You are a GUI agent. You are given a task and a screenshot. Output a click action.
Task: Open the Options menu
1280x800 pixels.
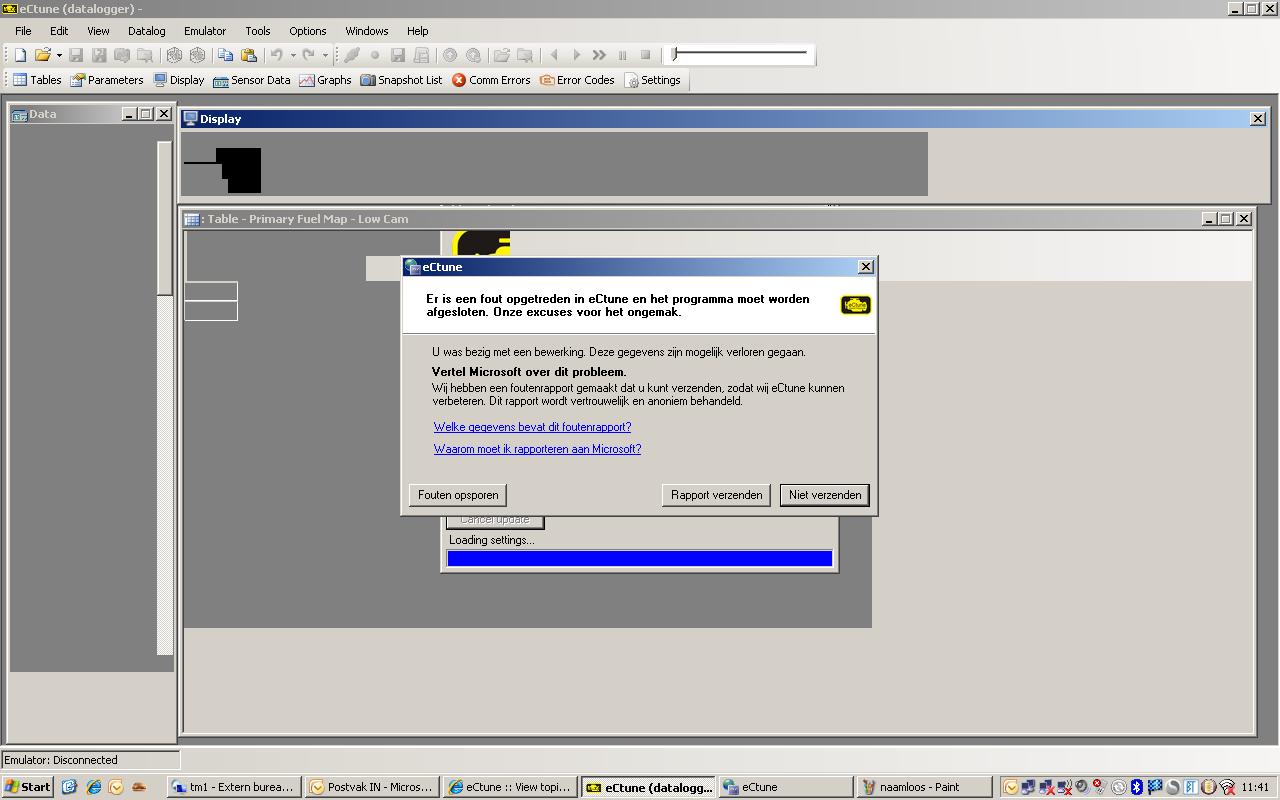(x=308, y=31)
